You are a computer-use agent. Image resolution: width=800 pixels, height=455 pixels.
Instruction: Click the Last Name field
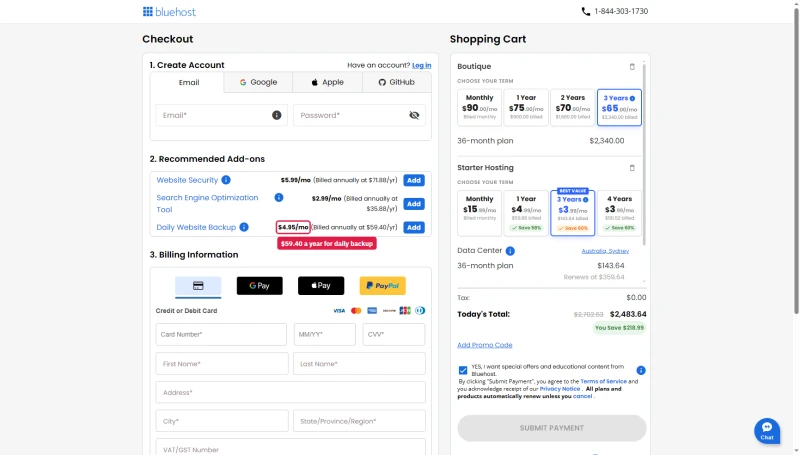click(x=359, y=364)
